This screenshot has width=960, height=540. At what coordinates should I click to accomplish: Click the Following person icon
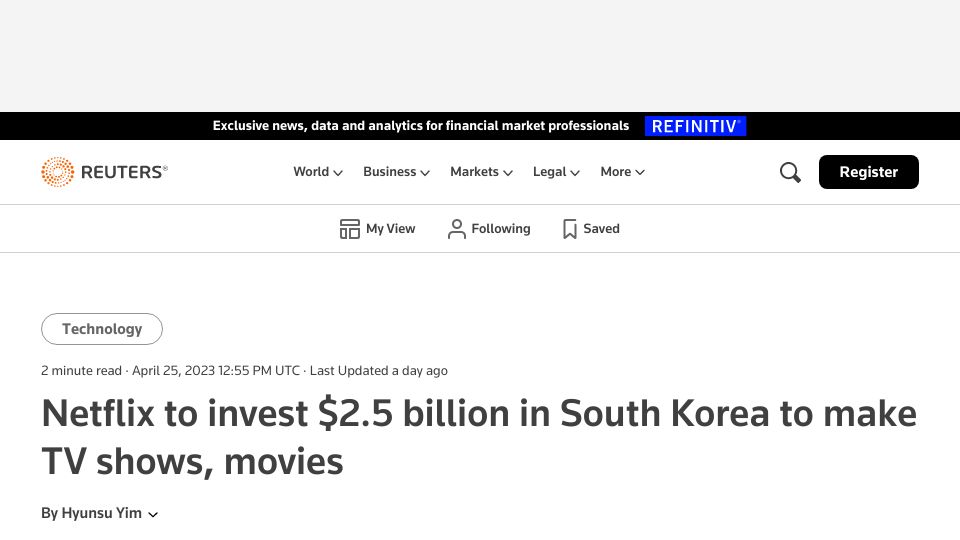457,229
